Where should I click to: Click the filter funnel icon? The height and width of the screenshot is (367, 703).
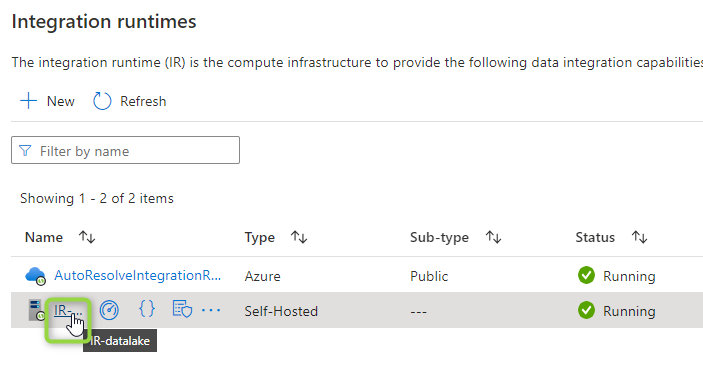point(25,151)
